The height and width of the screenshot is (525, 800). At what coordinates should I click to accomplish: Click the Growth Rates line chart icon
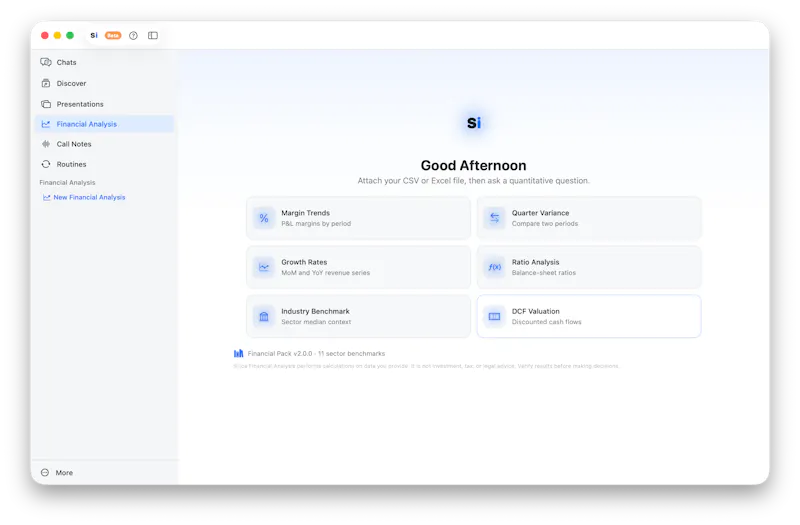pos(264,267)
